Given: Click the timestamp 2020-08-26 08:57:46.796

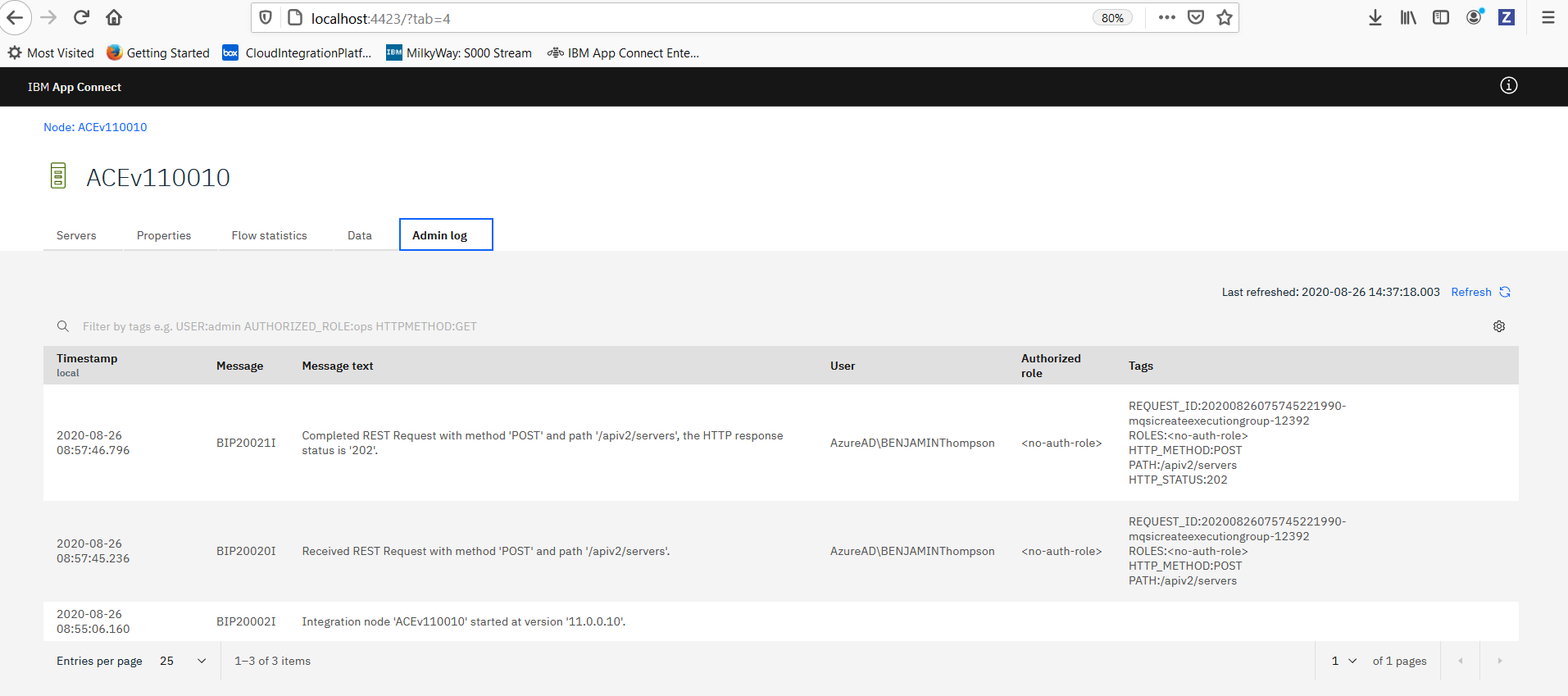Looking at the screenshot, I should 93,443.
